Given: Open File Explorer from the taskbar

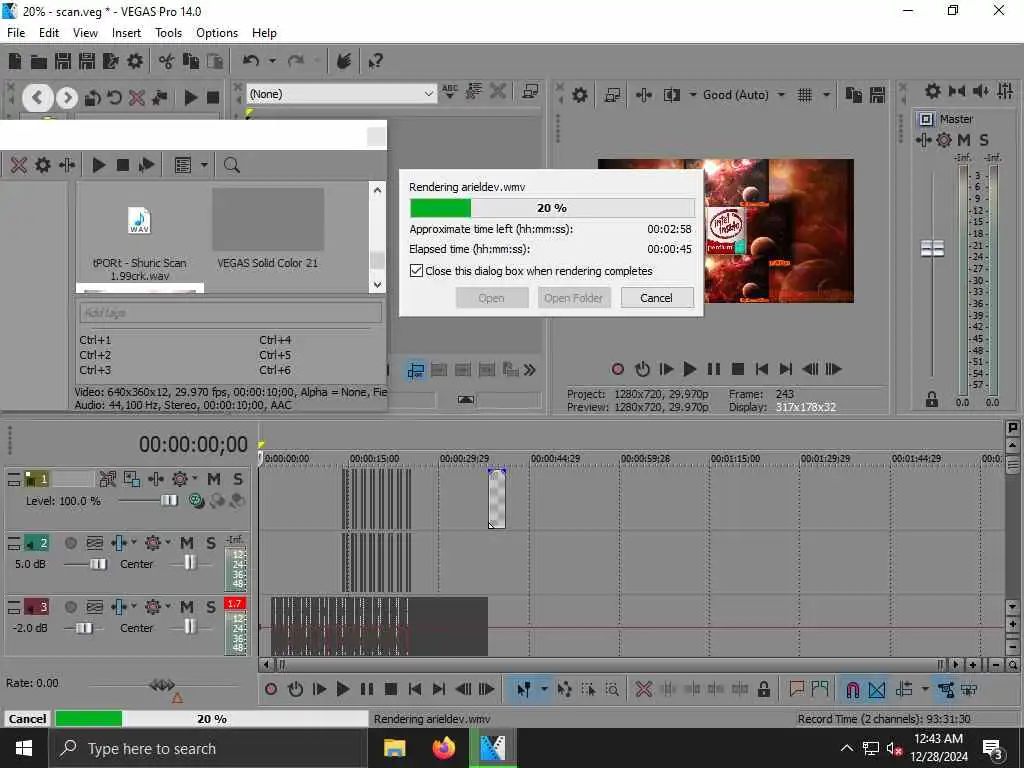Looking at the screenshot, I should point(394,748).
